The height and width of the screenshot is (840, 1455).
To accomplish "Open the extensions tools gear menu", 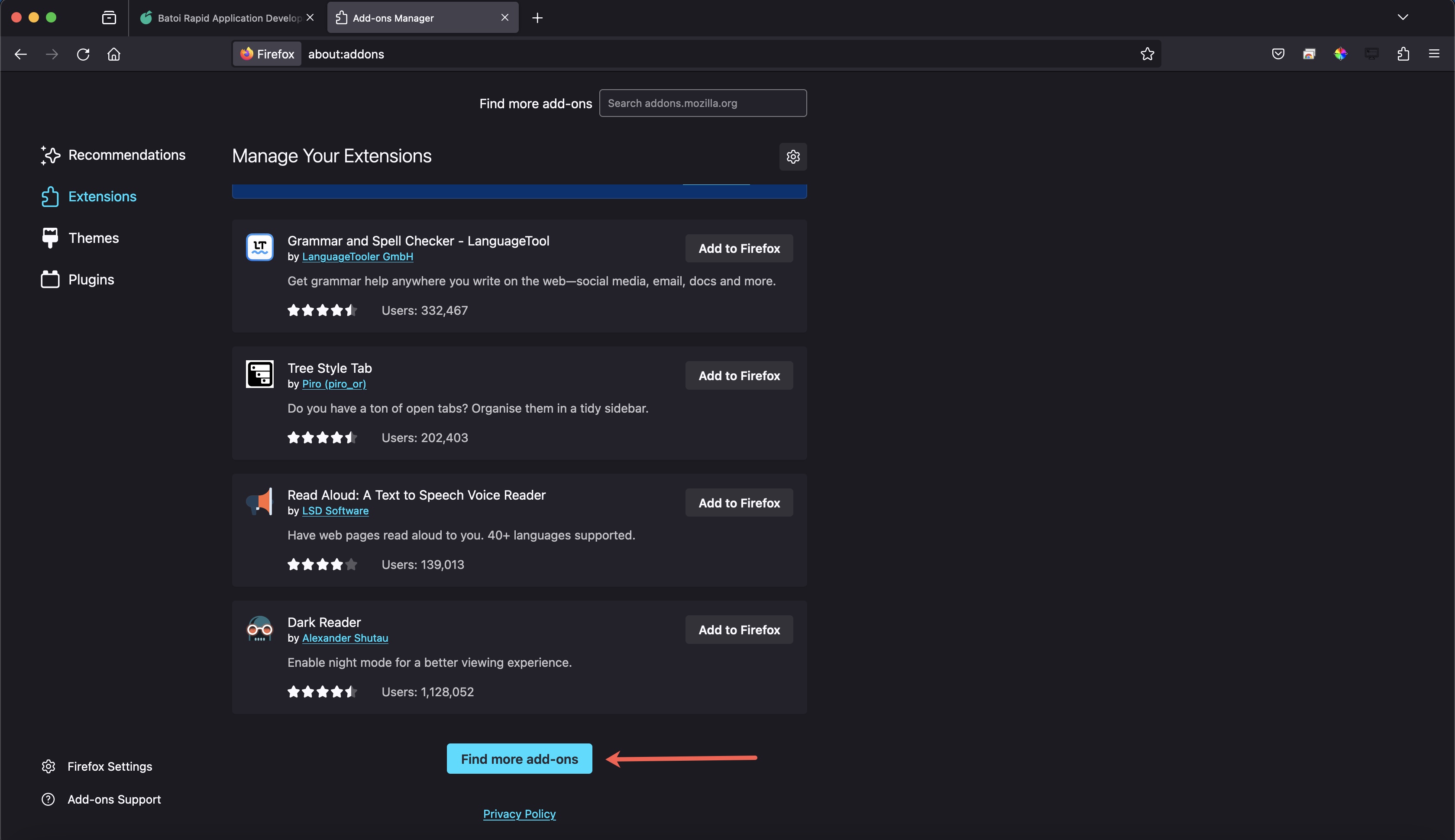I will click(x=793, y=156).
